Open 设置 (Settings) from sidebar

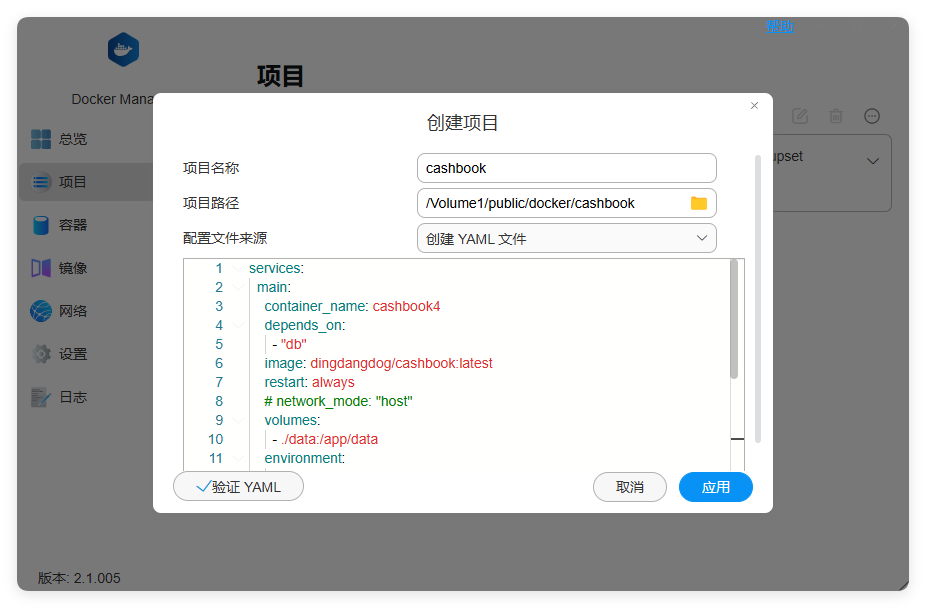tap(64, 353)
